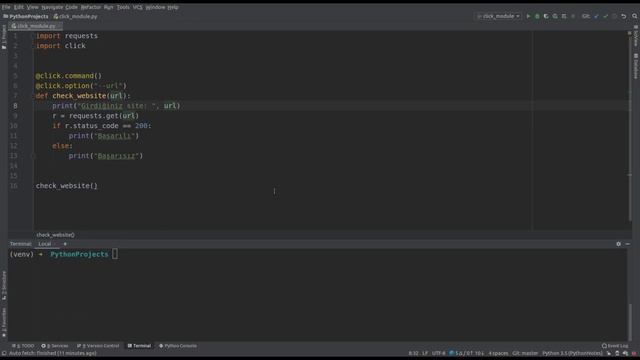Open the Favorites tool window sidebar tab

pos(4,322)
